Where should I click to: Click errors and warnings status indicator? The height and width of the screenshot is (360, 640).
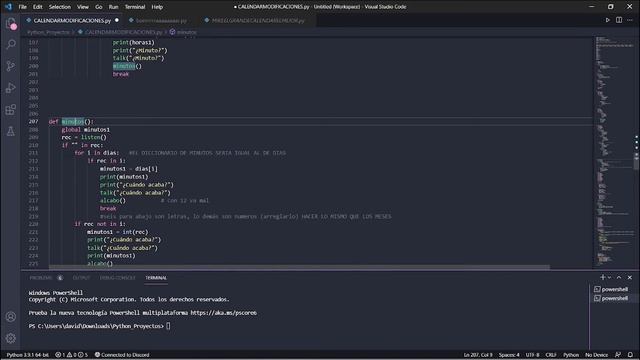pos(71,355)
